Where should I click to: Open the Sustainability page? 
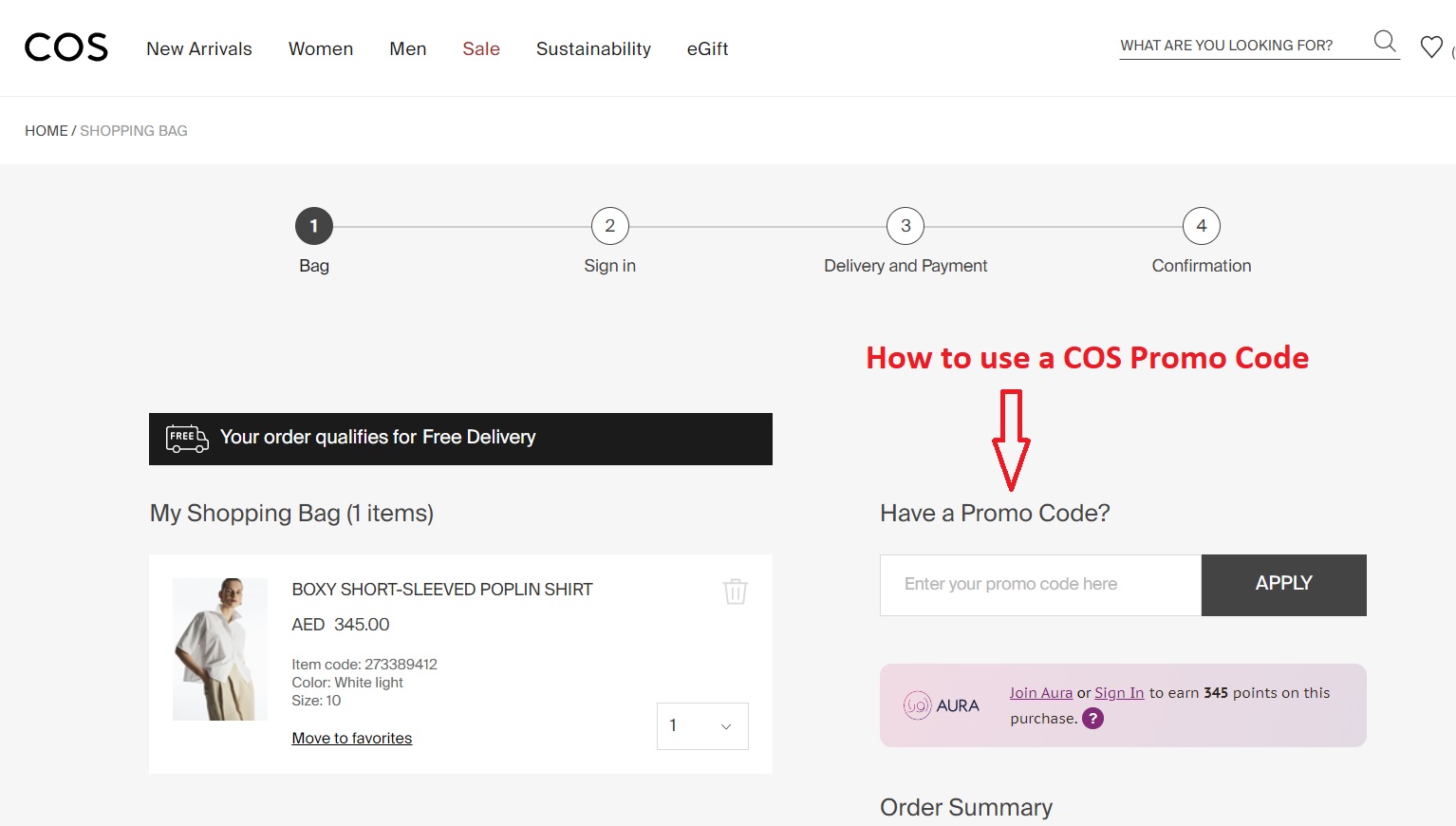[x=593, y=48]
